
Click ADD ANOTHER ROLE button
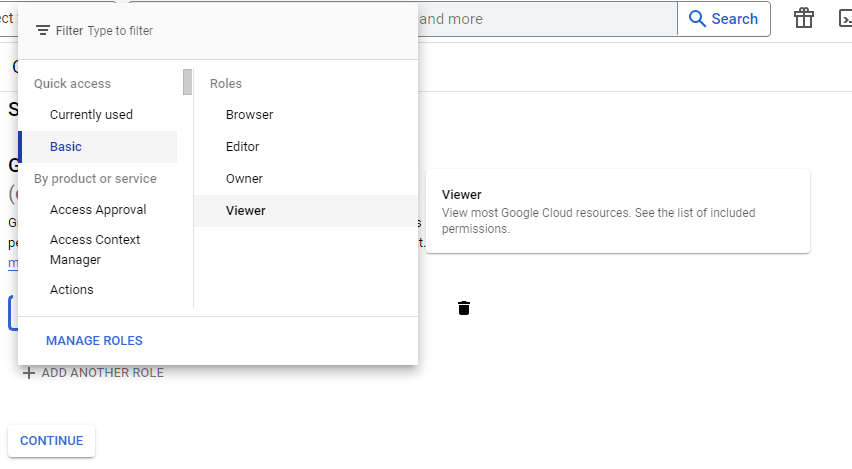coord(102,373)
